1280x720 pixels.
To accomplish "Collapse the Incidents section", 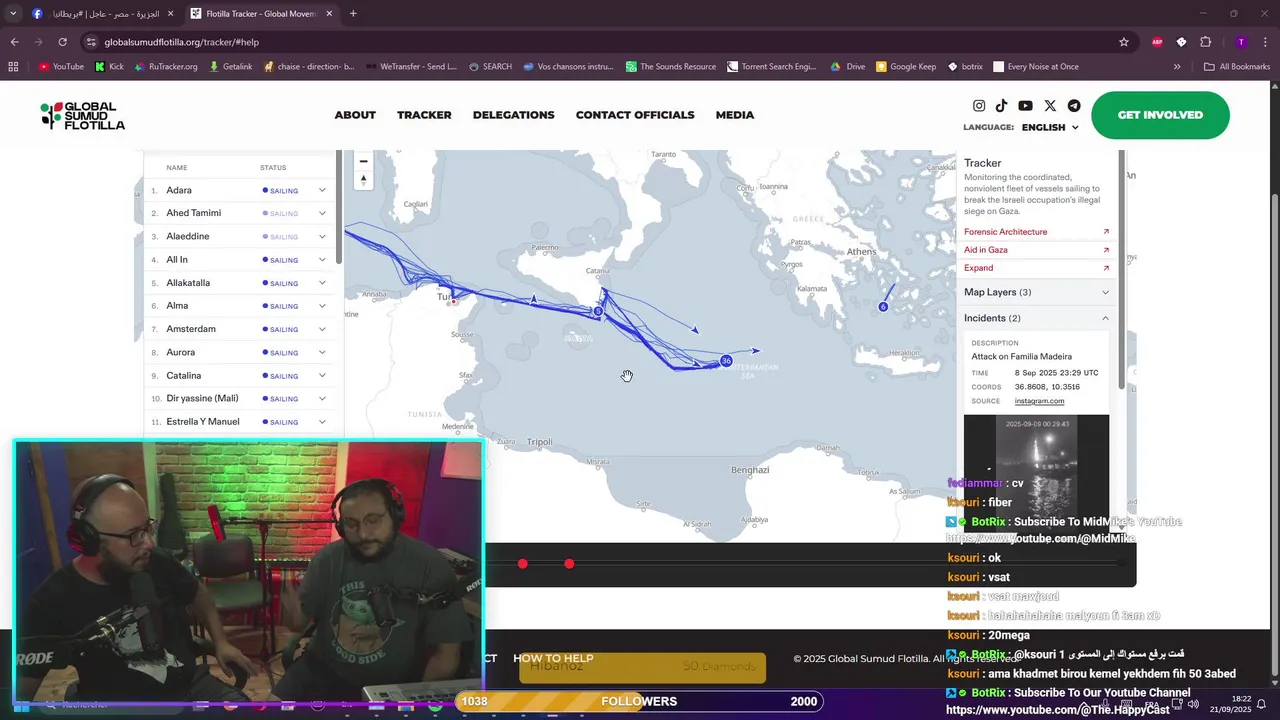I will click(1036, 318).
